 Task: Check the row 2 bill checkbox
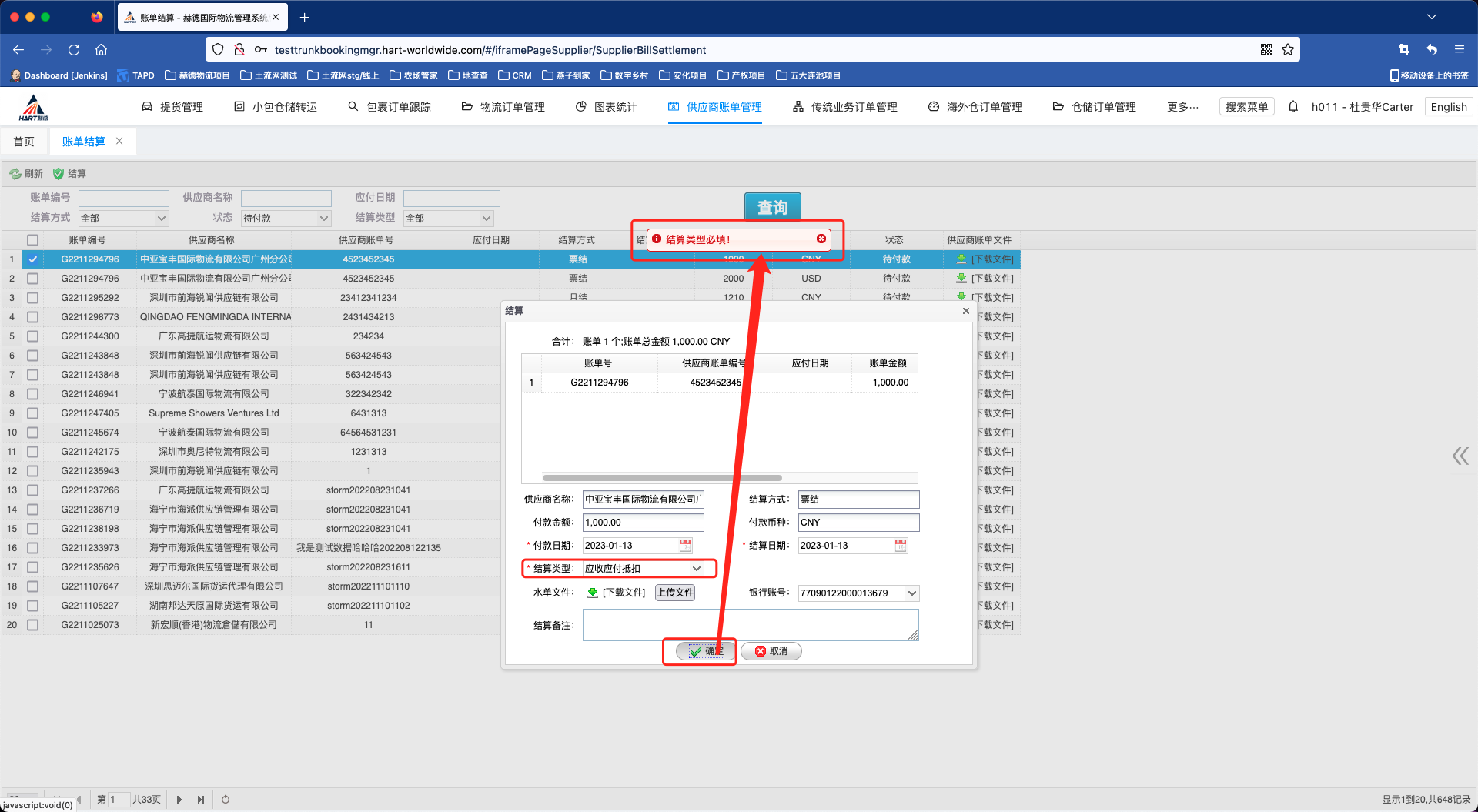32,279
